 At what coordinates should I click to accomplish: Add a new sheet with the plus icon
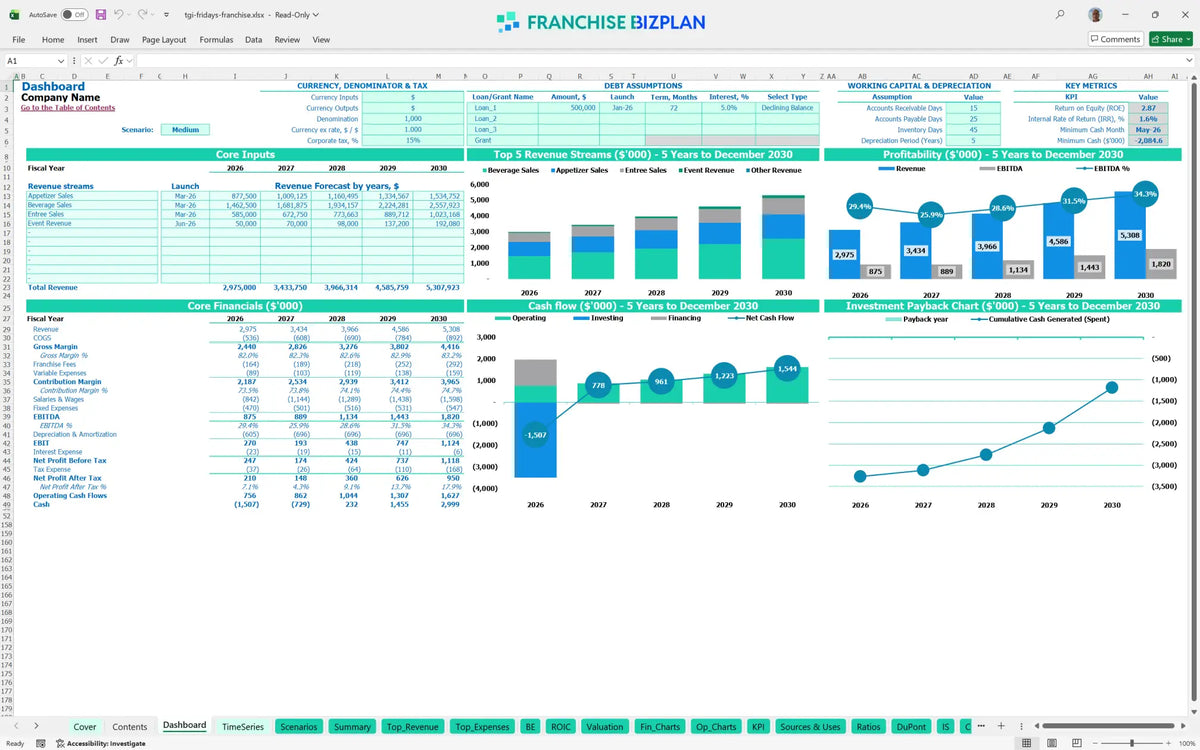pos(1001,726)
